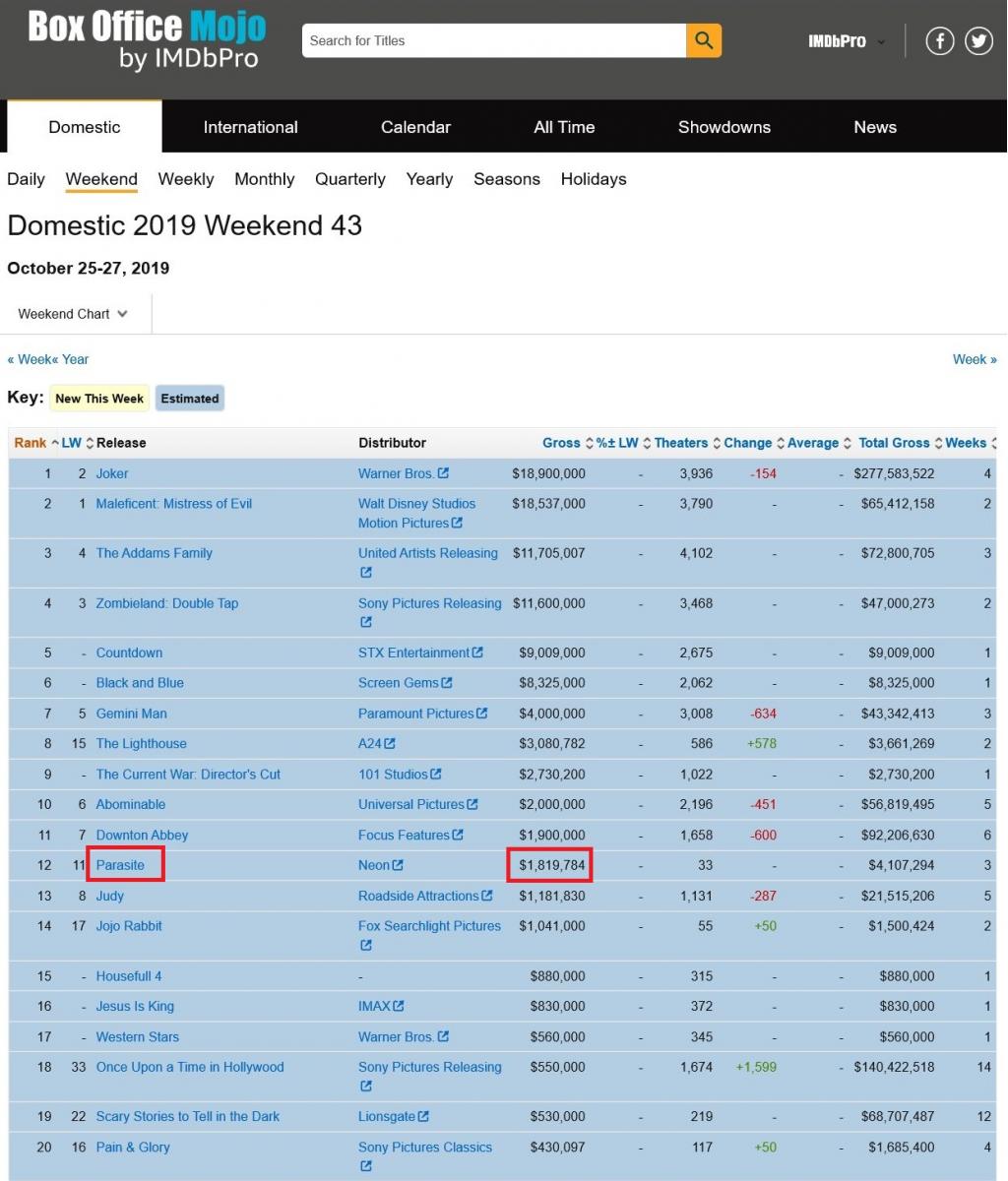Sort the table by Gross column
This screenshot has height=1181, width=1008.
click(568, 443)
